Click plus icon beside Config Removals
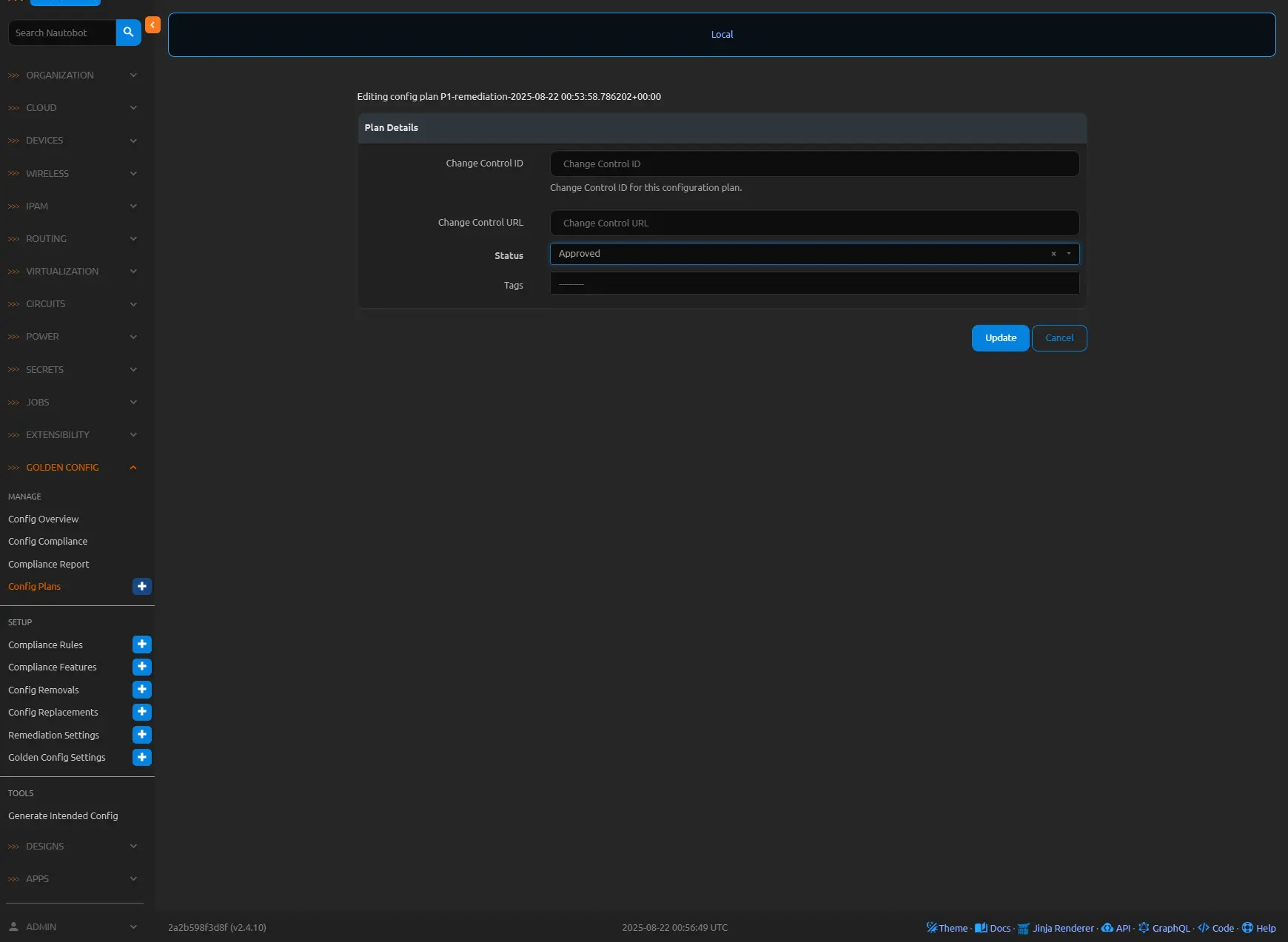 click(141, 690)
